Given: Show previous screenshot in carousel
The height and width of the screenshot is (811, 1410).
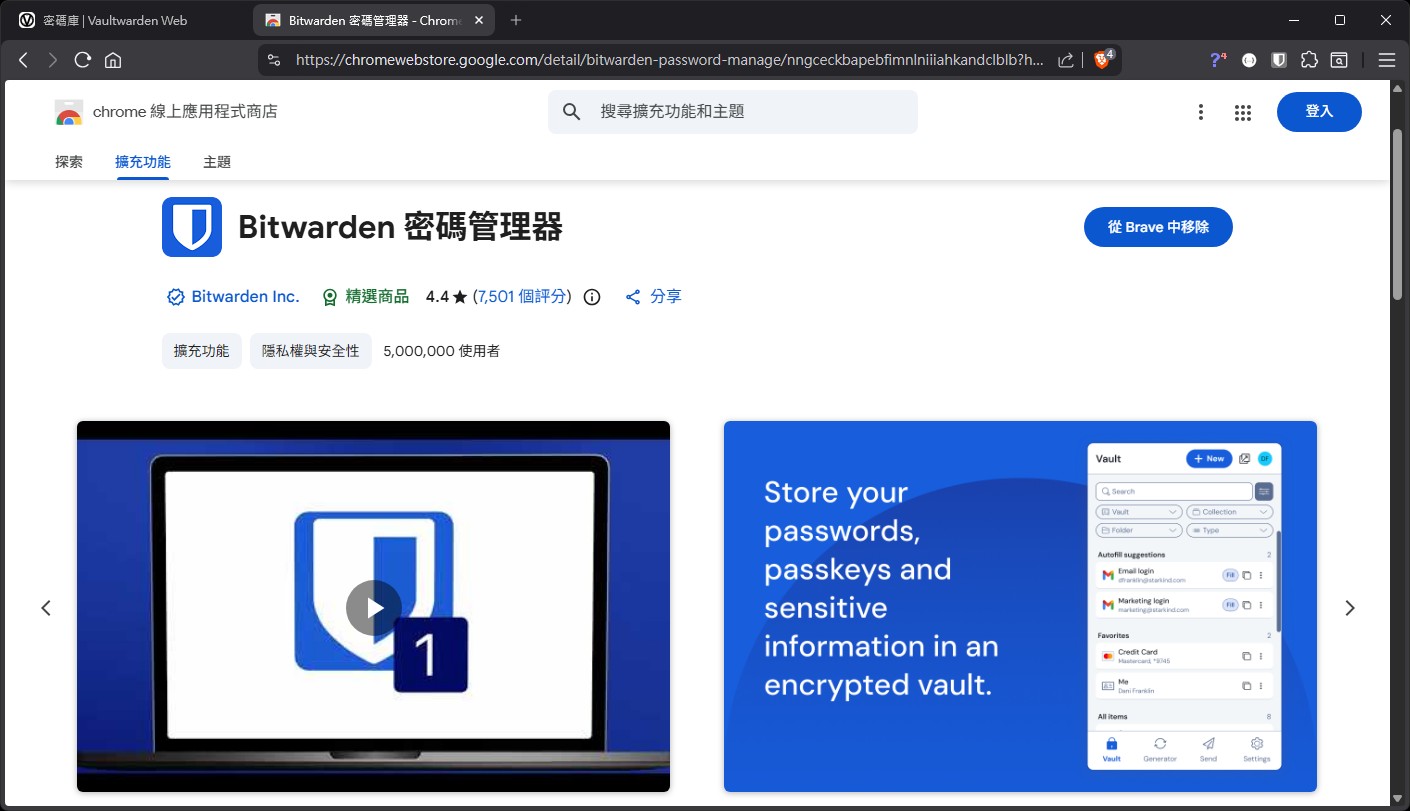Looking at the screenshot, I should (46, 607).
